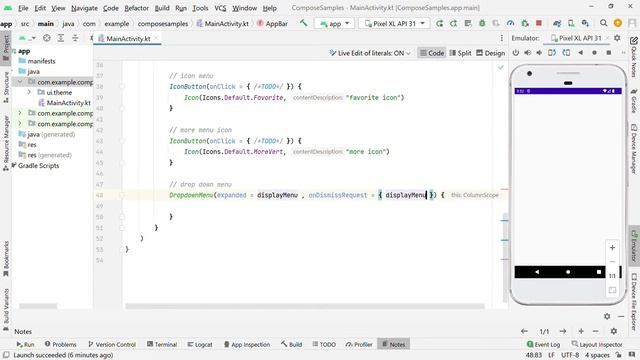This screenshot has height=360, width=640.
Task: Toggle the Resource Manager tool window
Action: click(6, 143)
